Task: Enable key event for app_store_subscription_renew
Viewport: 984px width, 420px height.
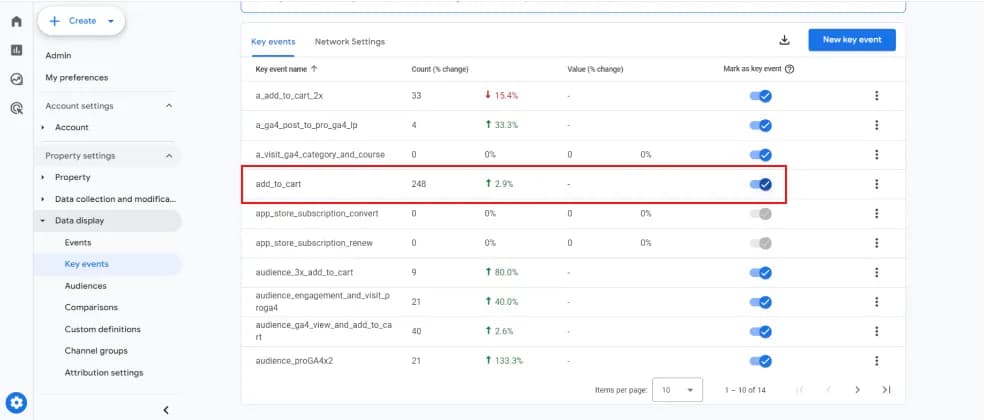Action: click(x=761, y=243)
